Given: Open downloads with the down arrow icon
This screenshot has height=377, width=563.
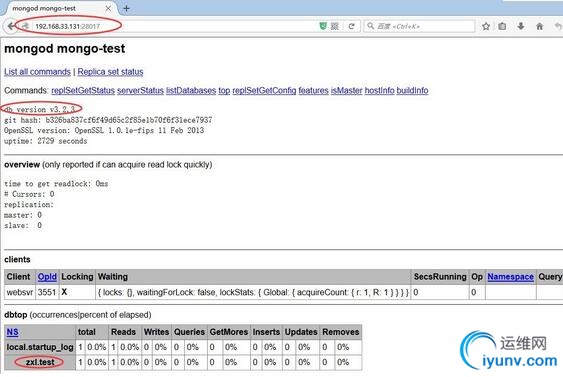Looking at the screenshot, I should point(521,26).
